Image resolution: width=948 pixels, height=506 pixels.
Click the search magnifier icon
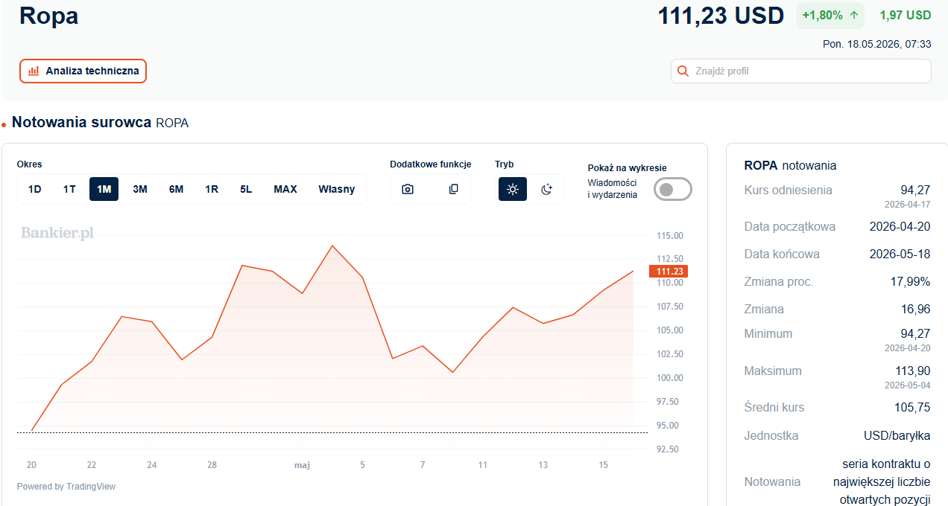coord(683,71)
